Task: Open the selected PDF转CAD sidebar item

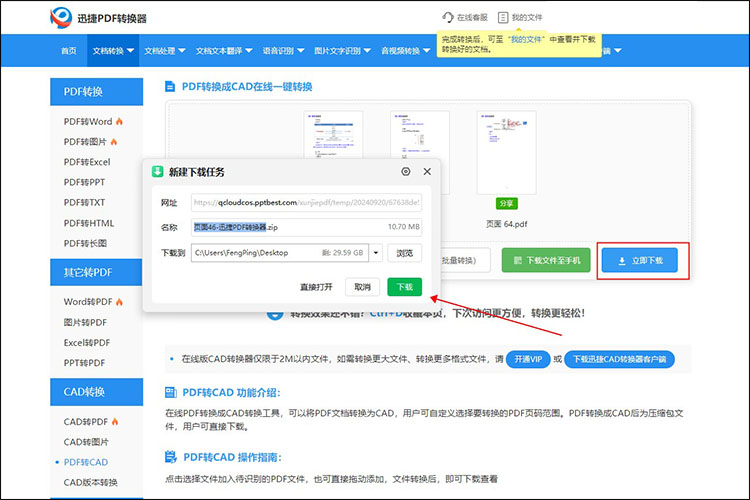Action: coord(86,462)
